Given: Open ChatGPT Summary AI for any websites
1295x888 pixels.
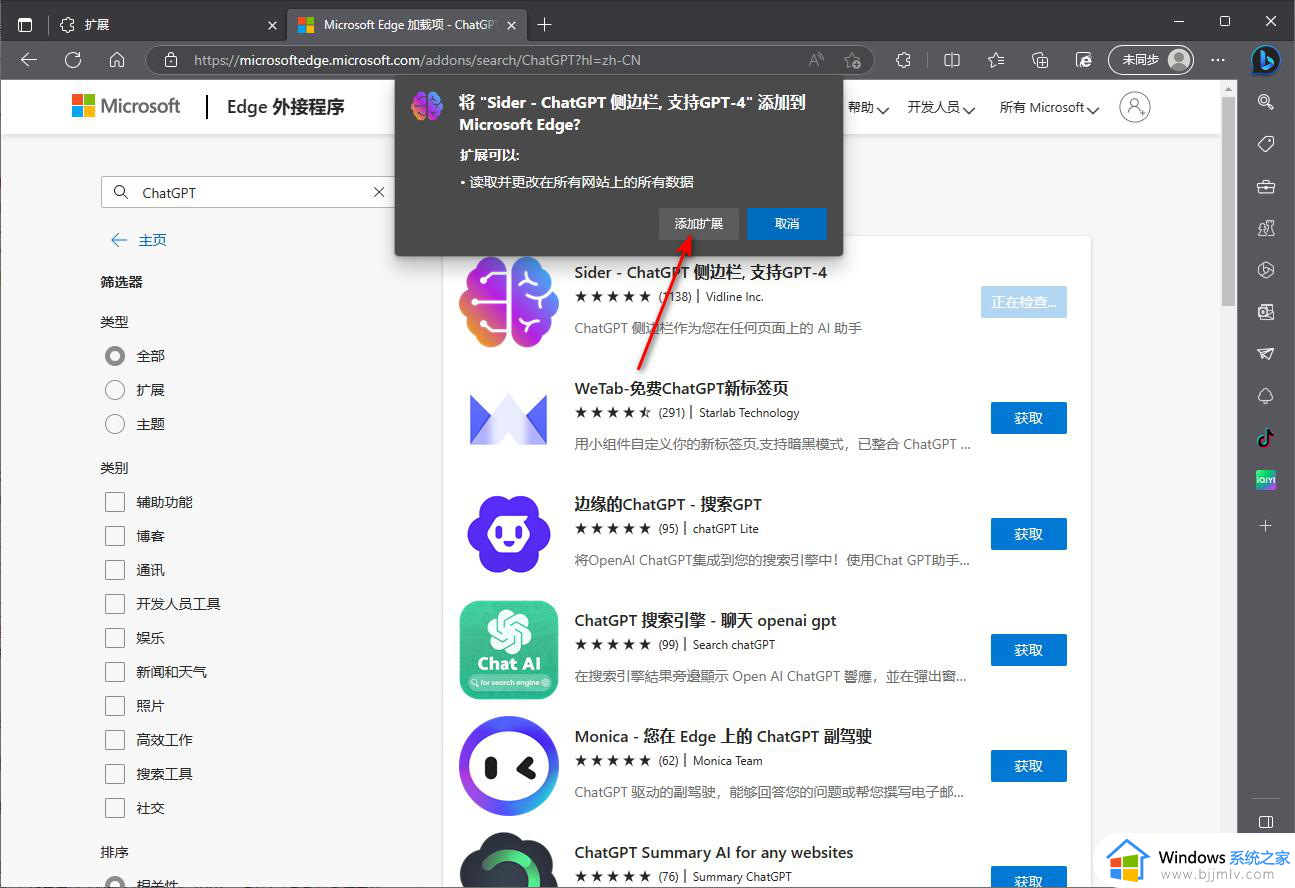Looking at the screenshot, I should 714,852.
